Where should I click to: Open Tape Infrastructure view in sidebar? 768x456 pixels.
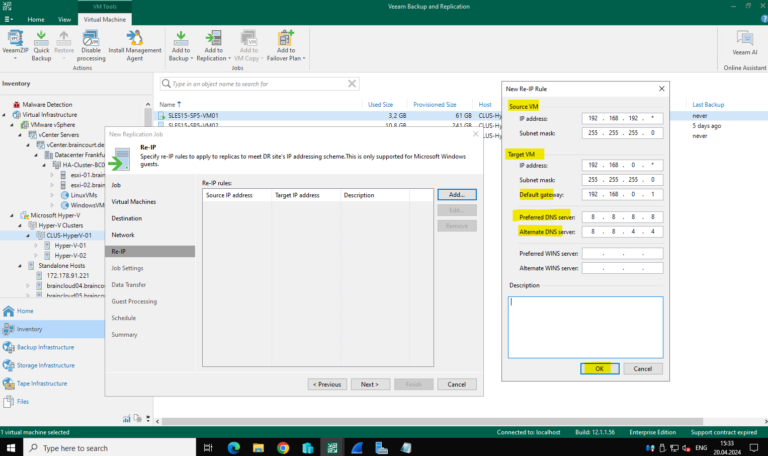pos(42,384)
